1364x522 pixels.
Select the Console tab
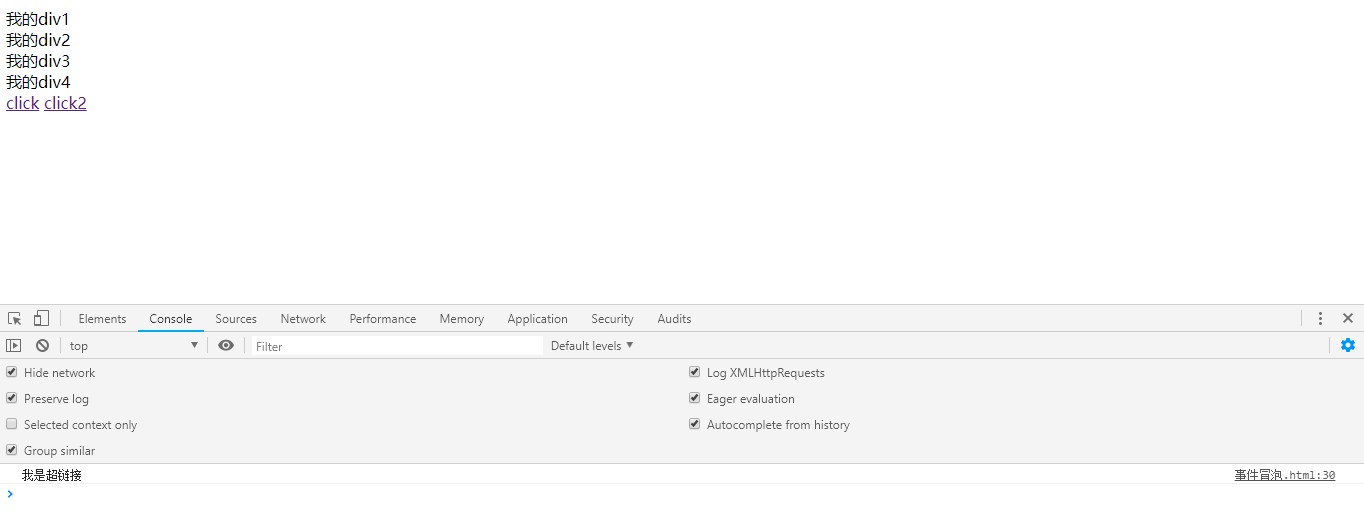click(x=171, y=318)
